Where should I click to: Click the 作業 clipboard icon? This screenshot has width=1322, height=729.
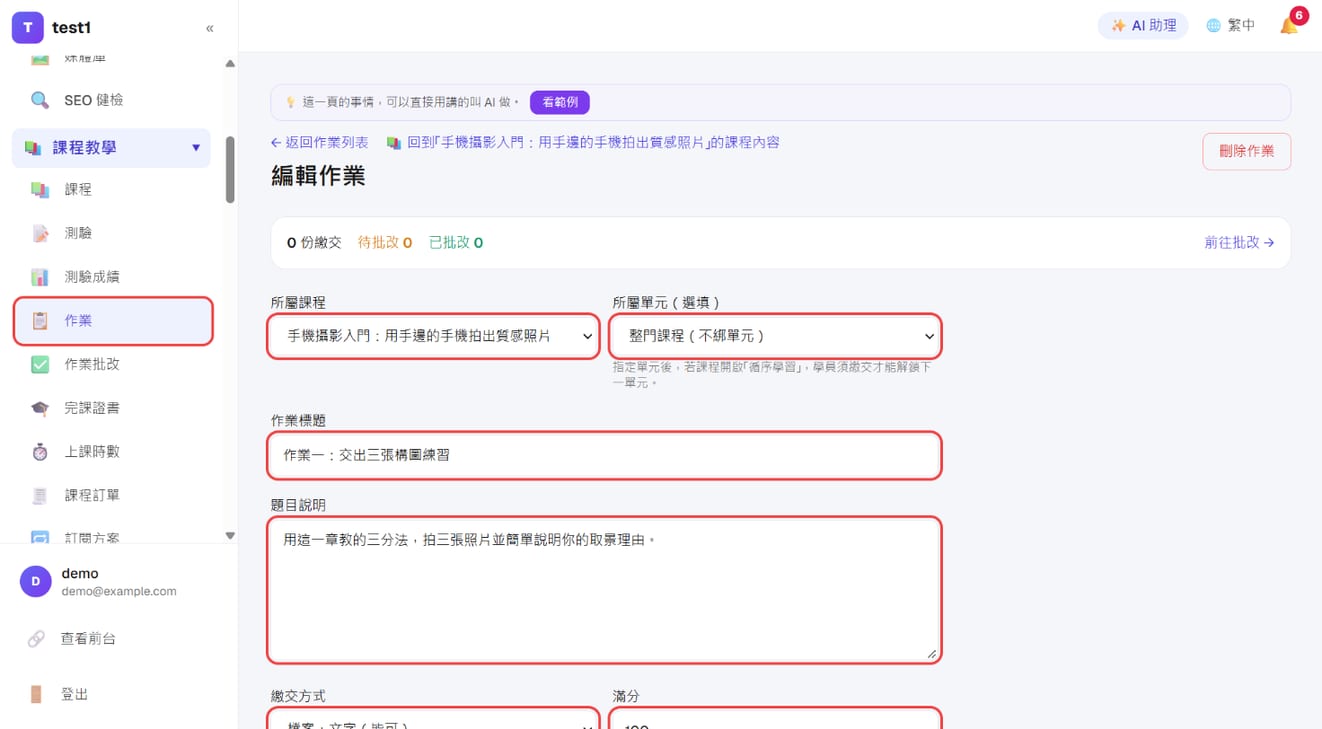tap(40, 321)
